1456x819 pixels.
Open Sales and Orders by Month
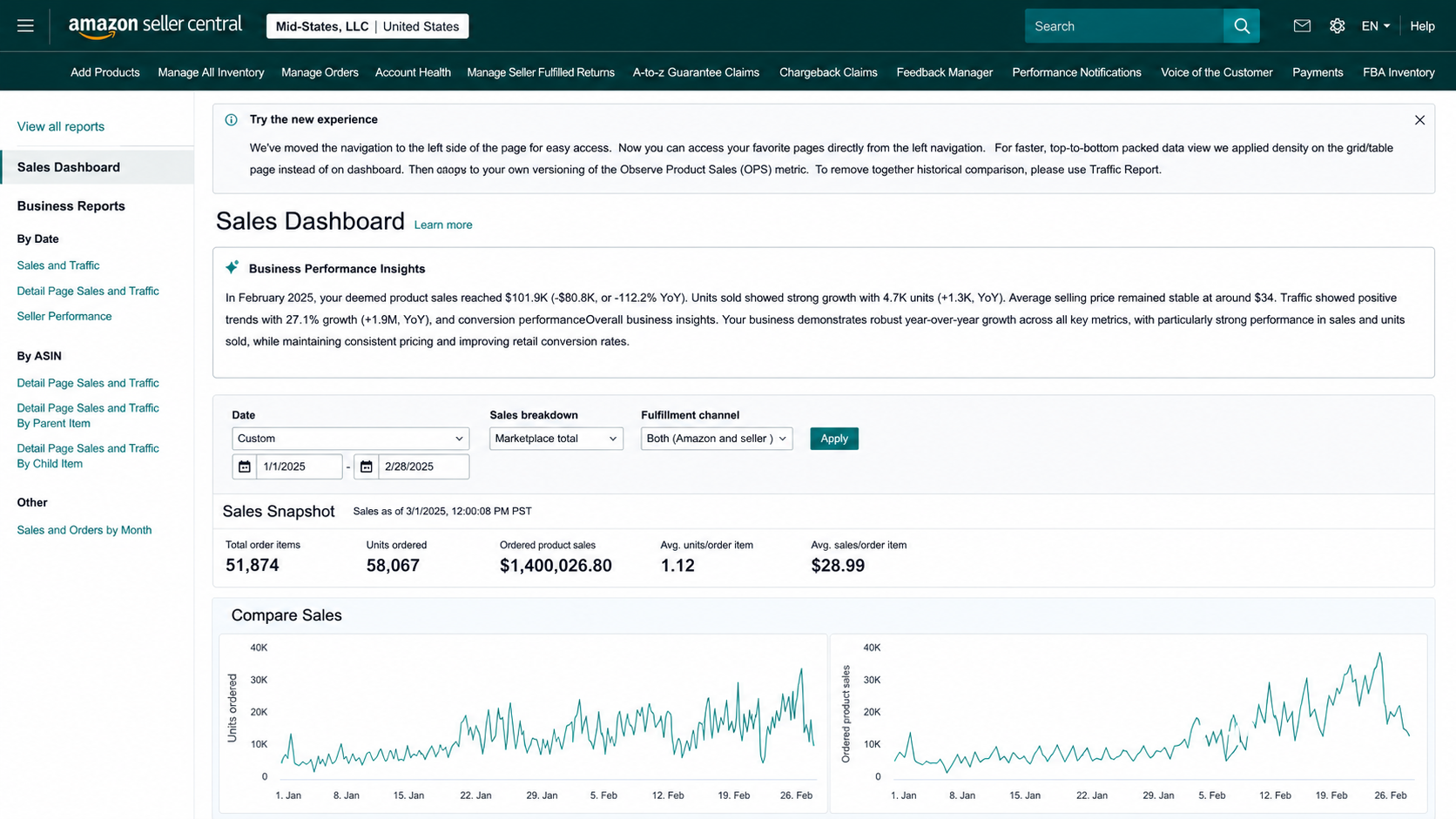pos(84,530)
